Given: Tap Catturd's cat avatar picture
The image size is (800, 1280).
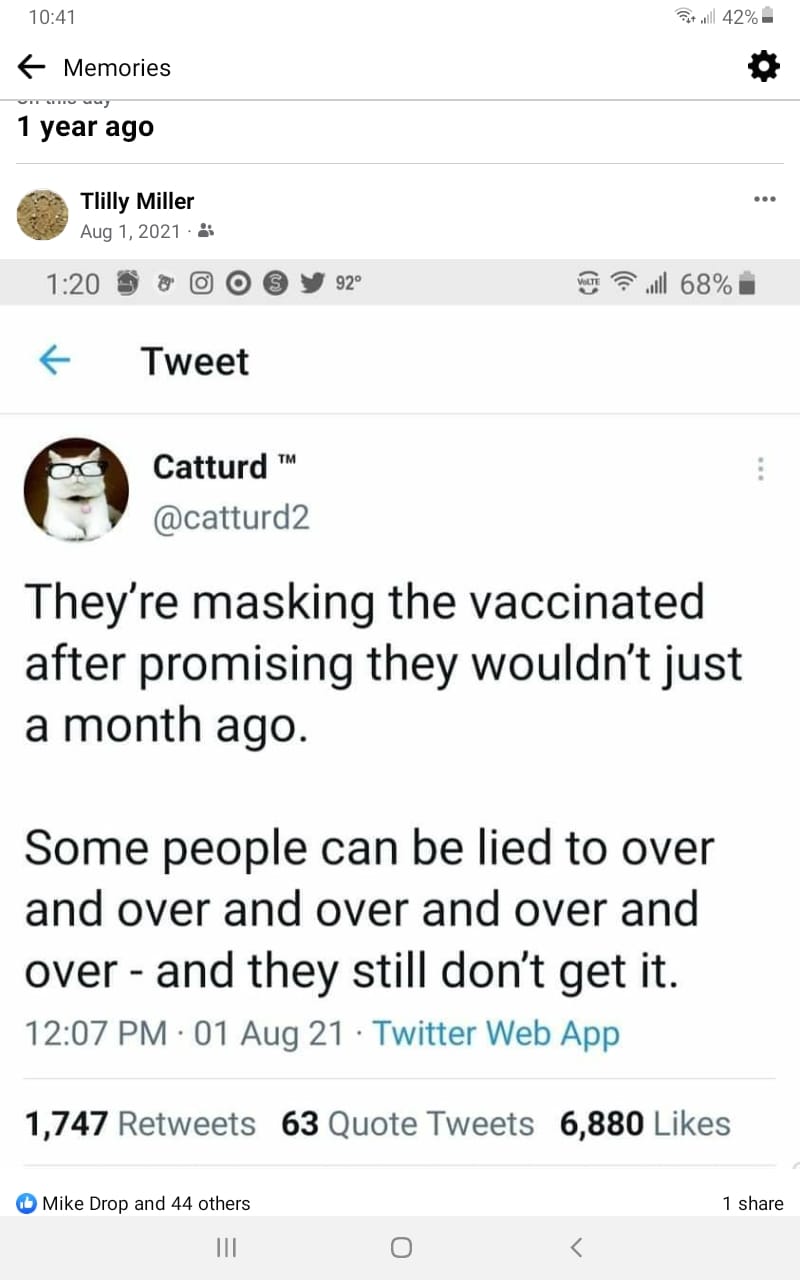Looking at the screenshot, I should click(76, 490).
